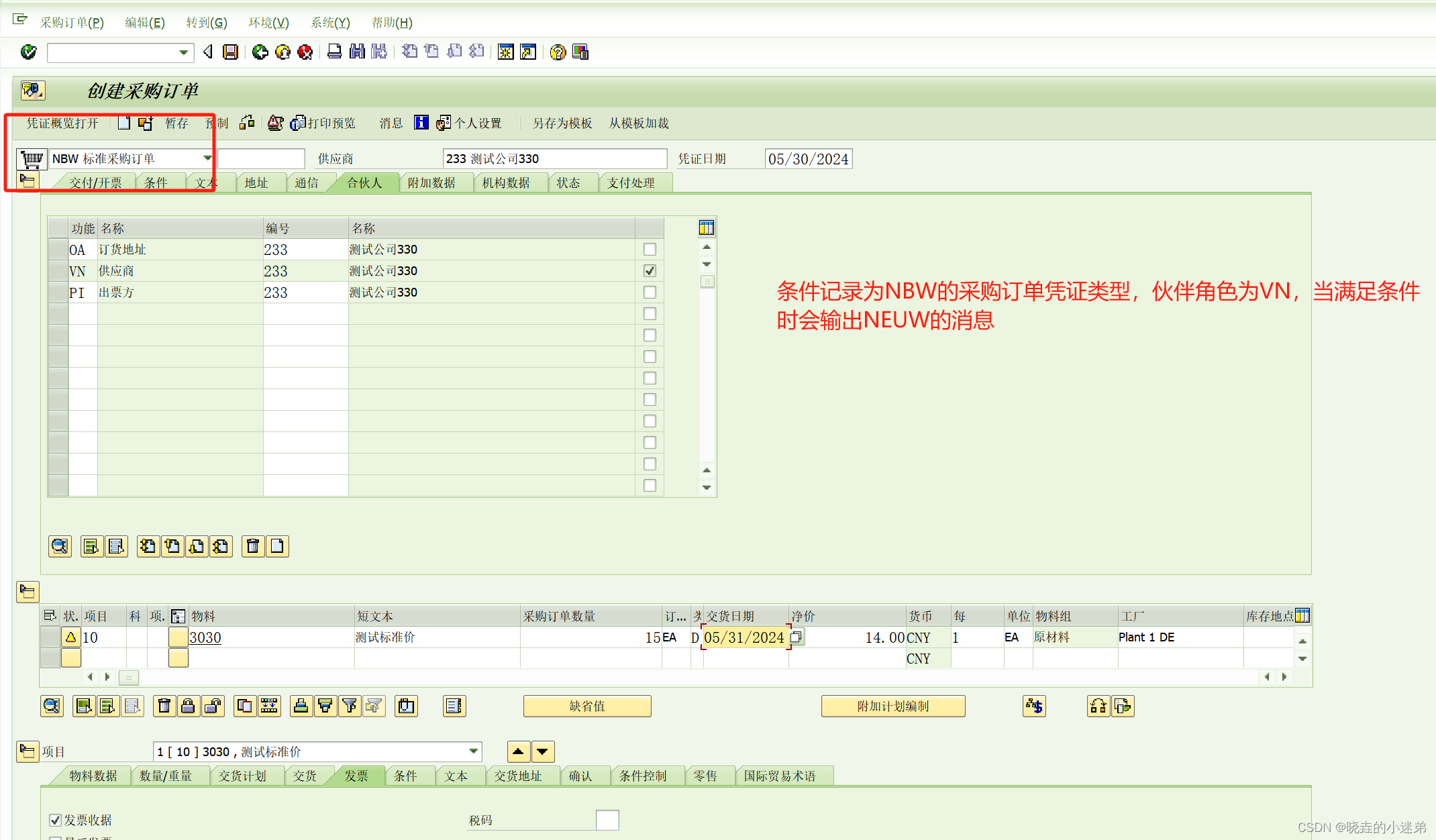The height and width of the screenshot is (840, 1436).
Task: Click the 缺省值 button
Action: [587, 706]
